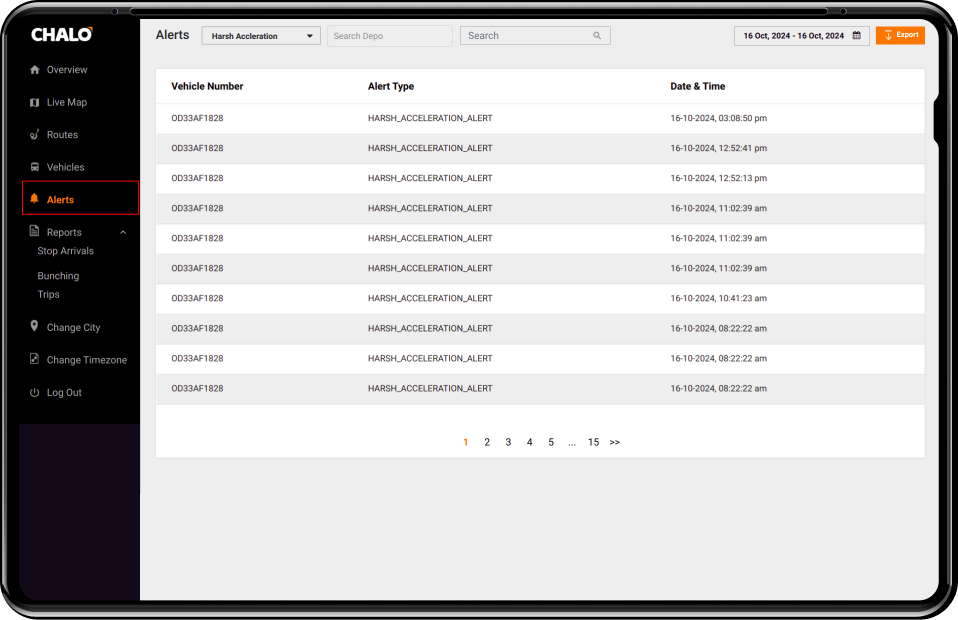
Task: Click the Vehicles bus icon
Action: [x=35, y=167]
